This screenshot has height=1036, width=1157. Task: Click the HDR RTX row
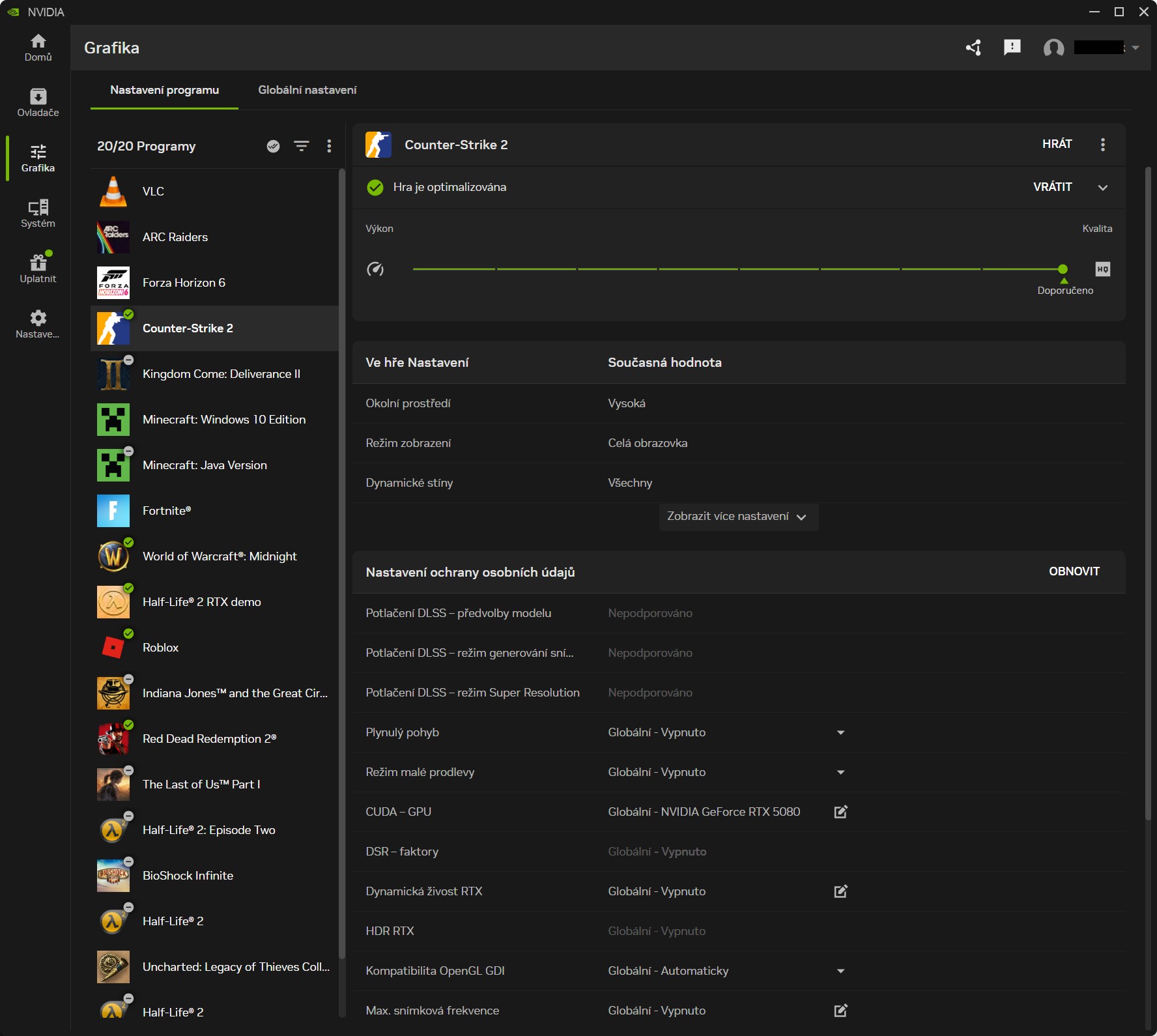coord(739,931)
